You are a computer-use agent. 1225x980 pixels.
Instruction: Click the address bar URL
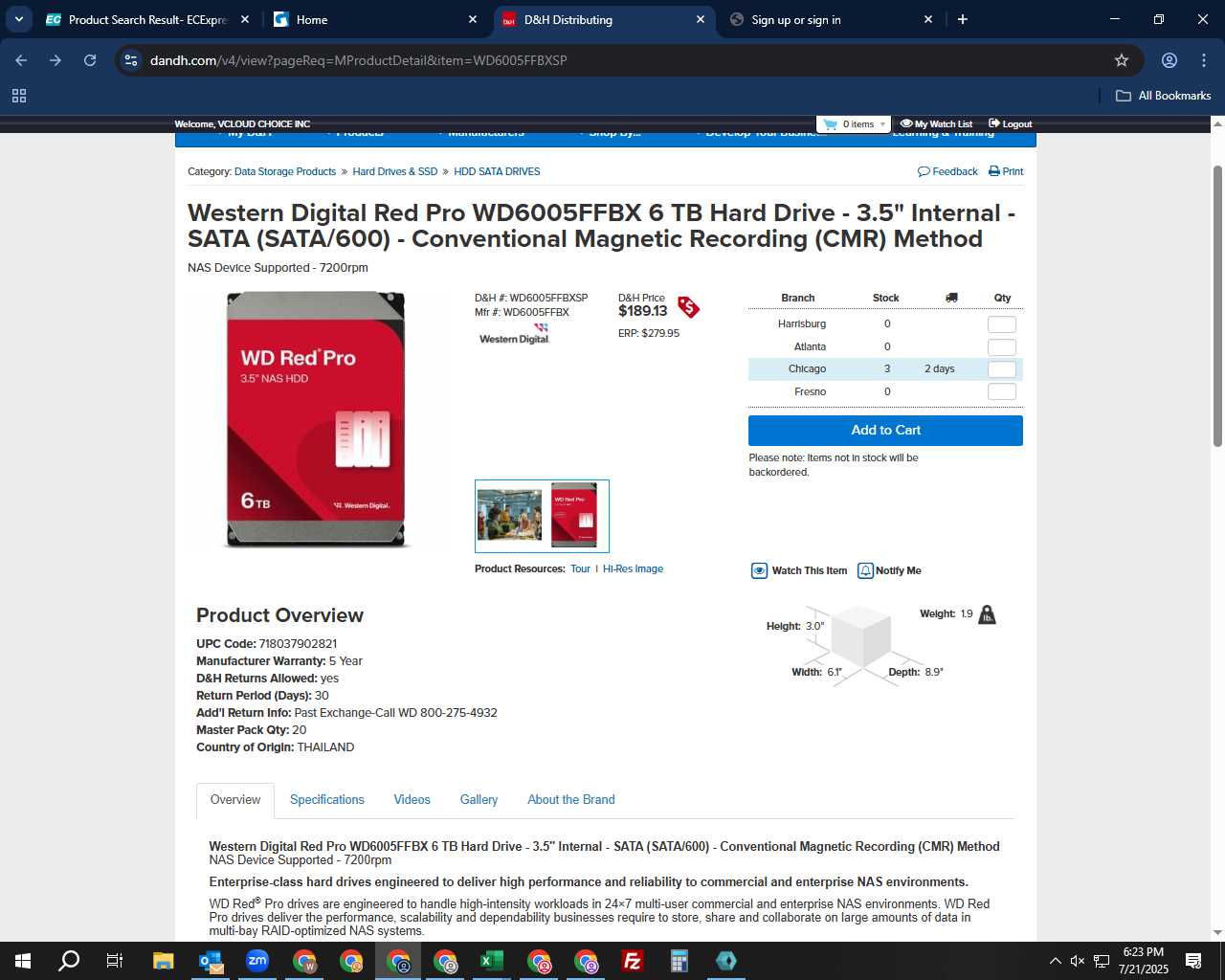pyautogui.click(x=359, y=60)
